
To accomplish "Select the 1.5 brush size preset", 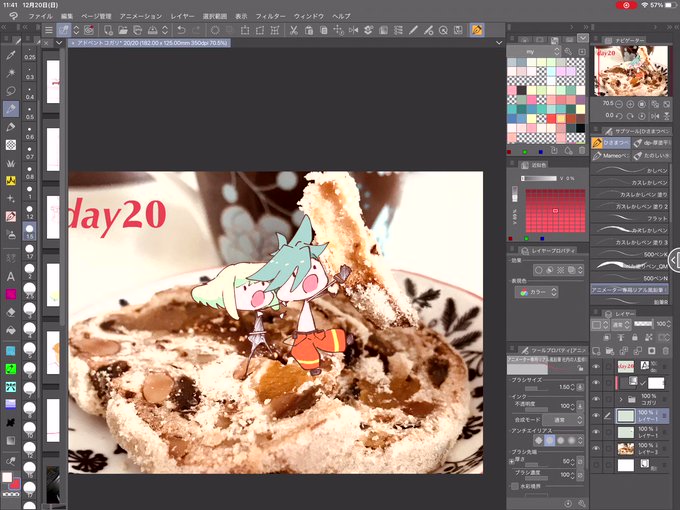I will tap(29, 231).
